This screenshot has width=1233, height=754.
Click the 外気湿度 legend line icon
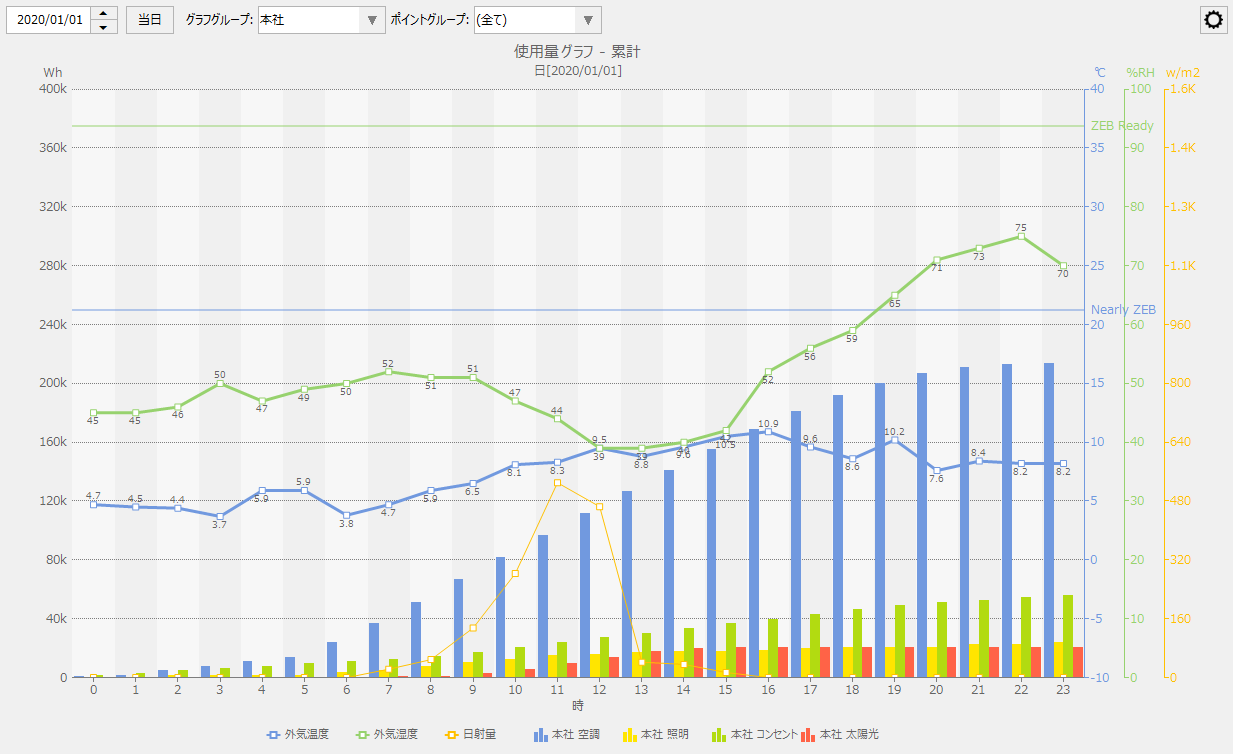click(x=360, y=735)
